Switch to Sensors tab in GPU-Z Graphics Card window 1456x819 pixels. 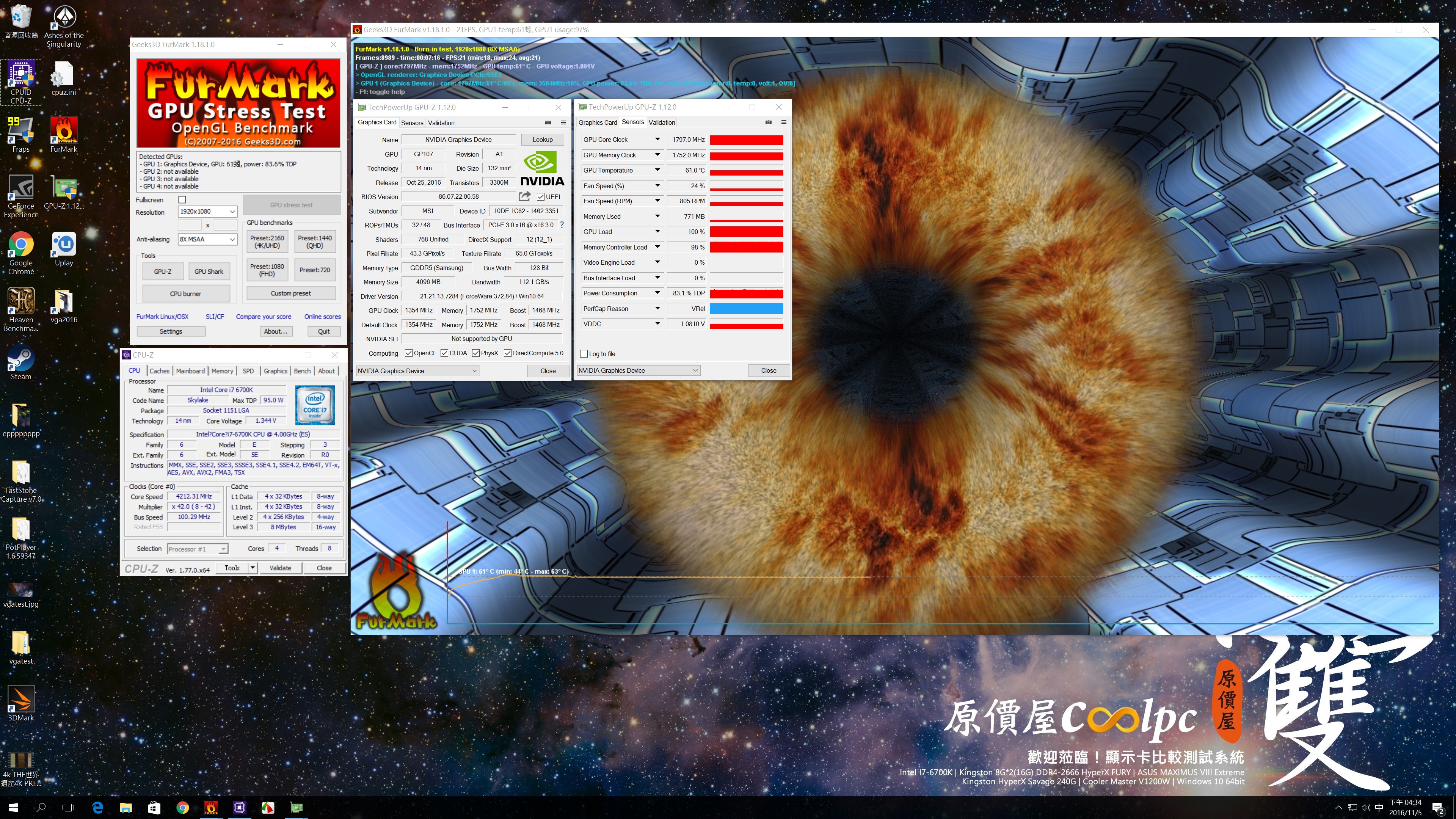click(x=412, y=122)
